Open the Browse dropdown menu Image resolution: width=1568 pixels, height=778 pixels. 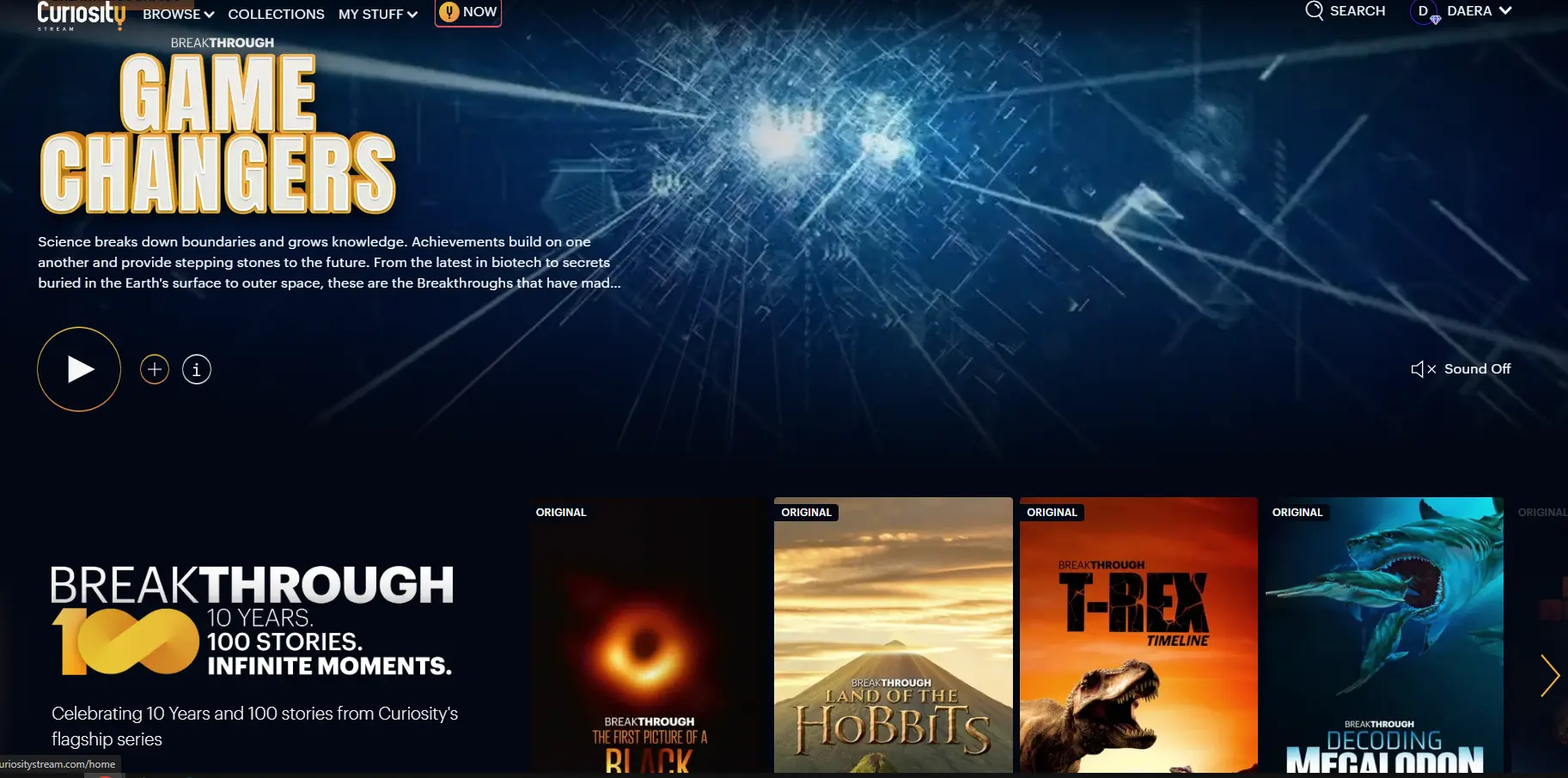(x=178, y=14)
